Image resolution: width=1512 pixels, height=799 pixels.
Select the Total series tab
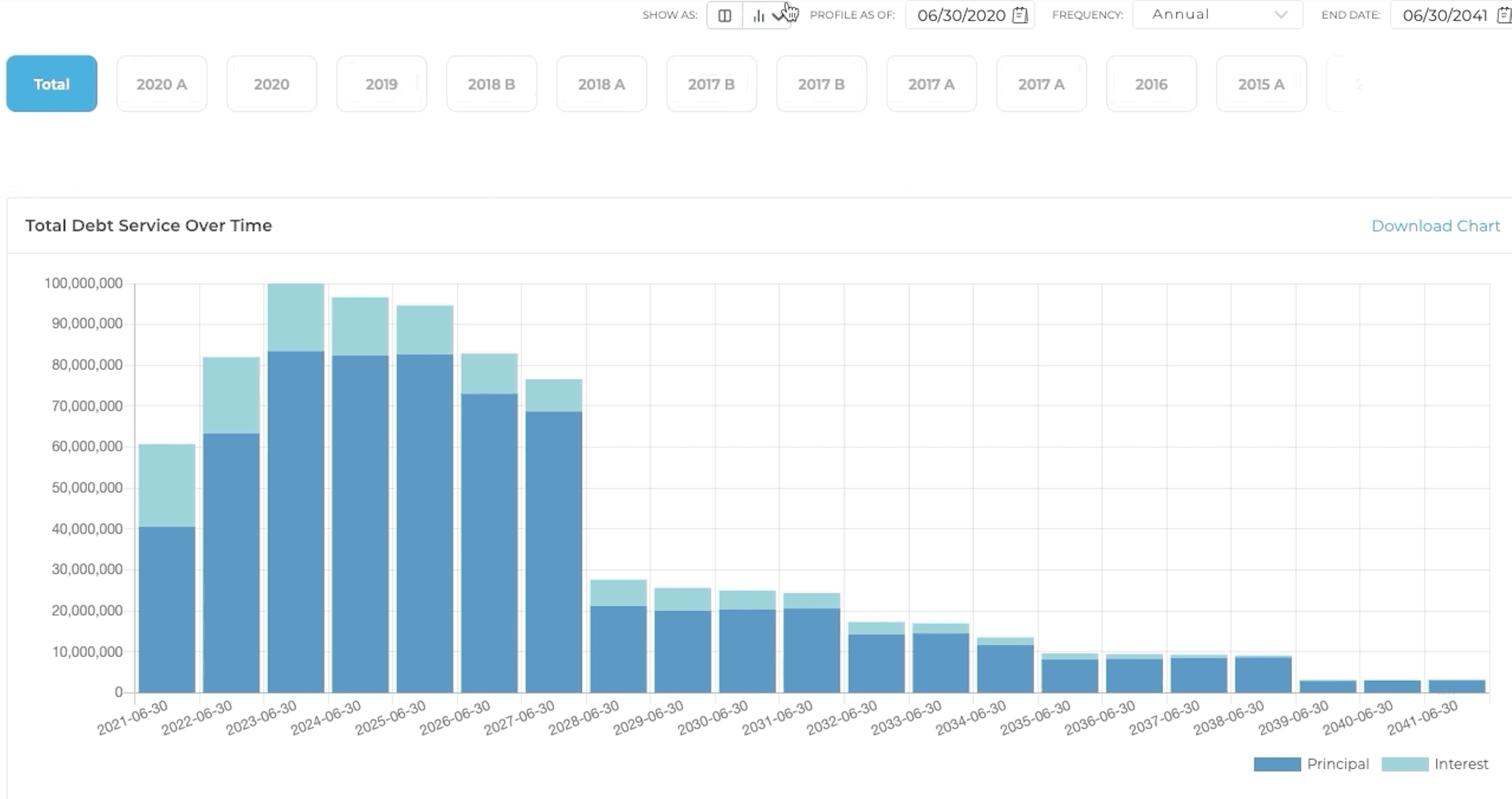pos(51,84)
